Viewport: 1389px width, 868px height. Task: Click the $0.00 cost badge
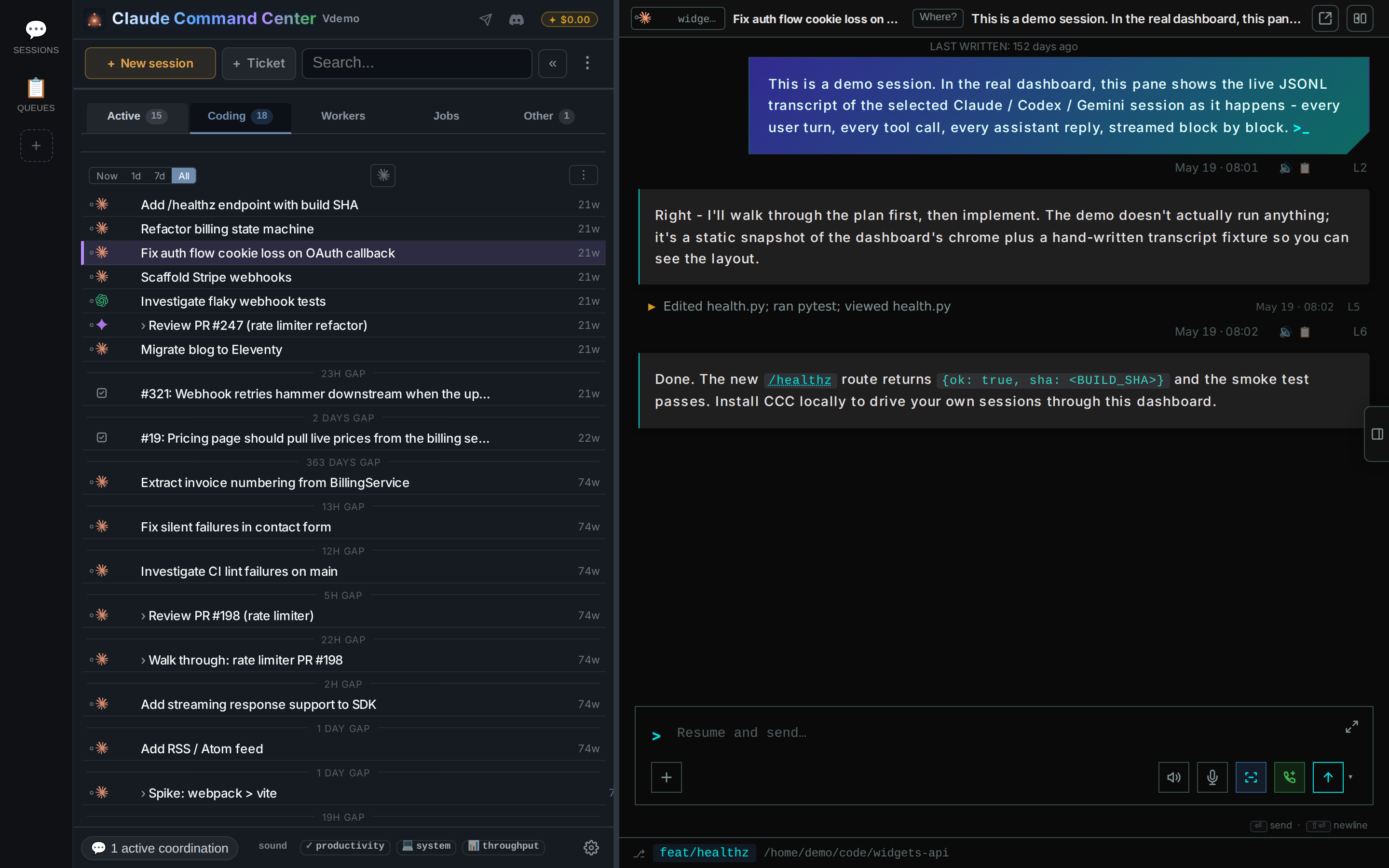point(569,19)
